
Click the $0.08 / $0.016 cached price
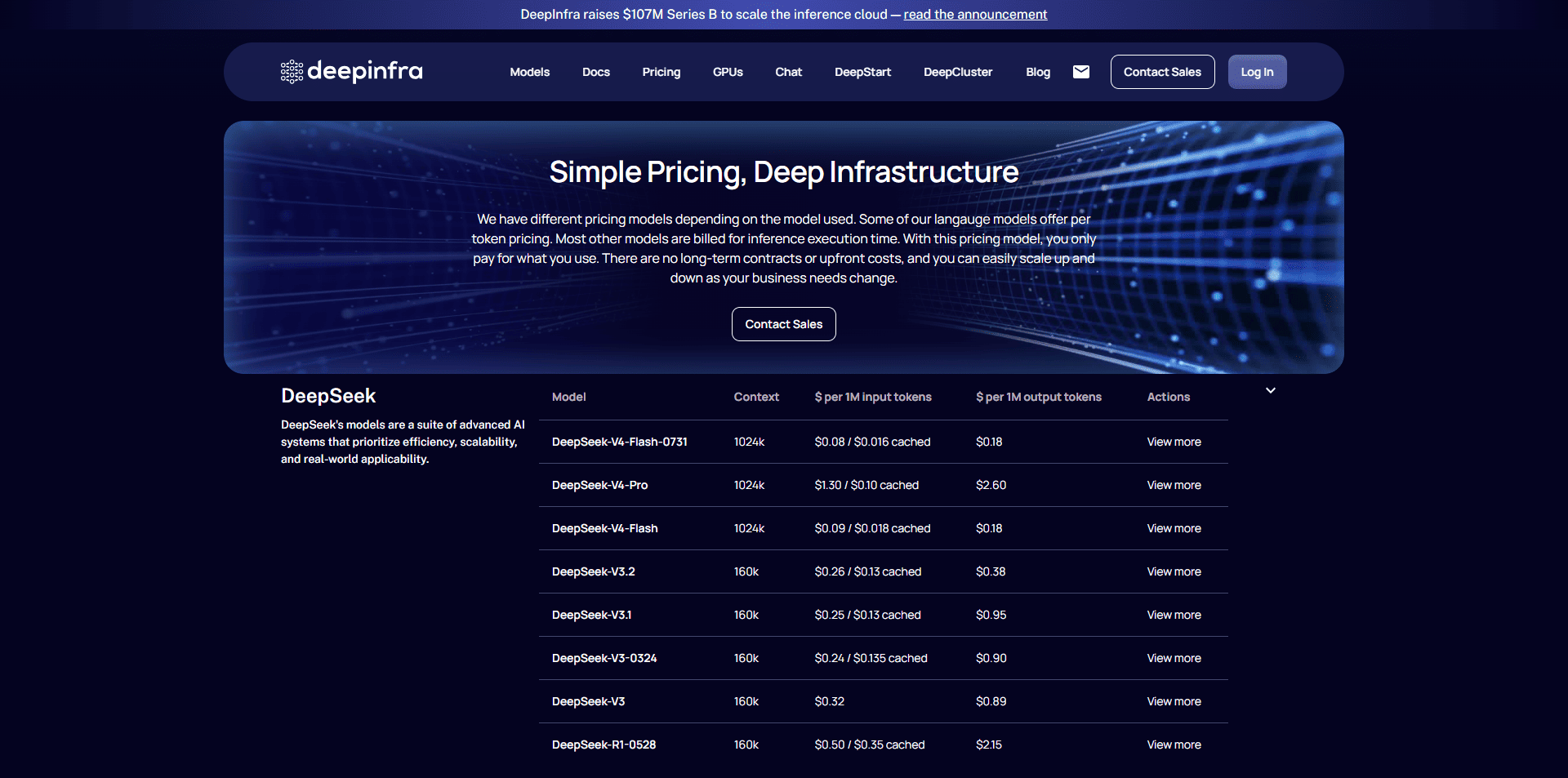point(872,442)
